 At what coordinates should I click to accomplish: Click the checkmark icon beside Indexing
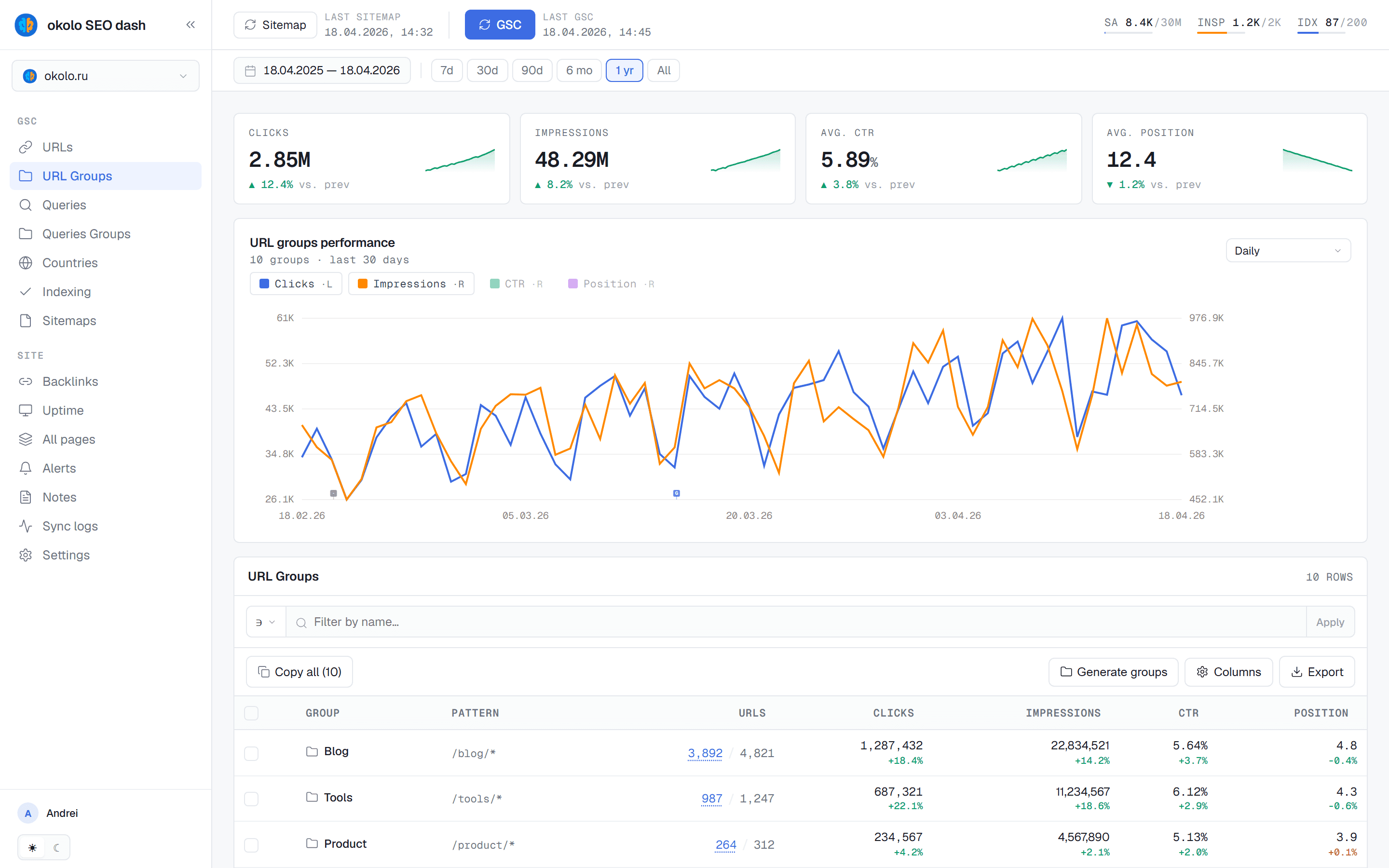pyautogui.click(x=25, y=292)
